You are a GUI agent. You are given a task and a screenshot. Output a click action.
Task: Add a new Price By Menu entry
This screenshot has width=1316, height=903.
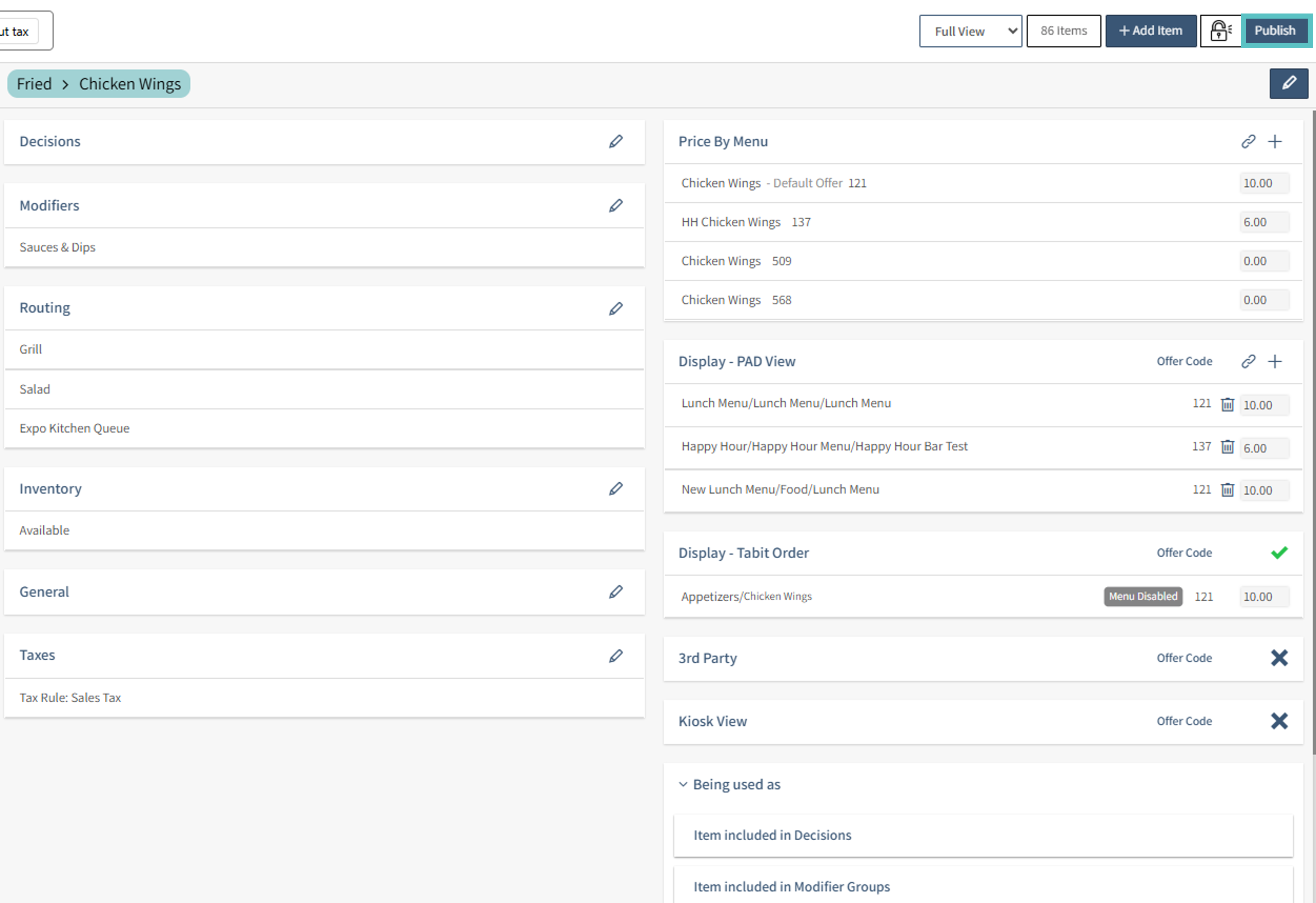coord(1275,141)
